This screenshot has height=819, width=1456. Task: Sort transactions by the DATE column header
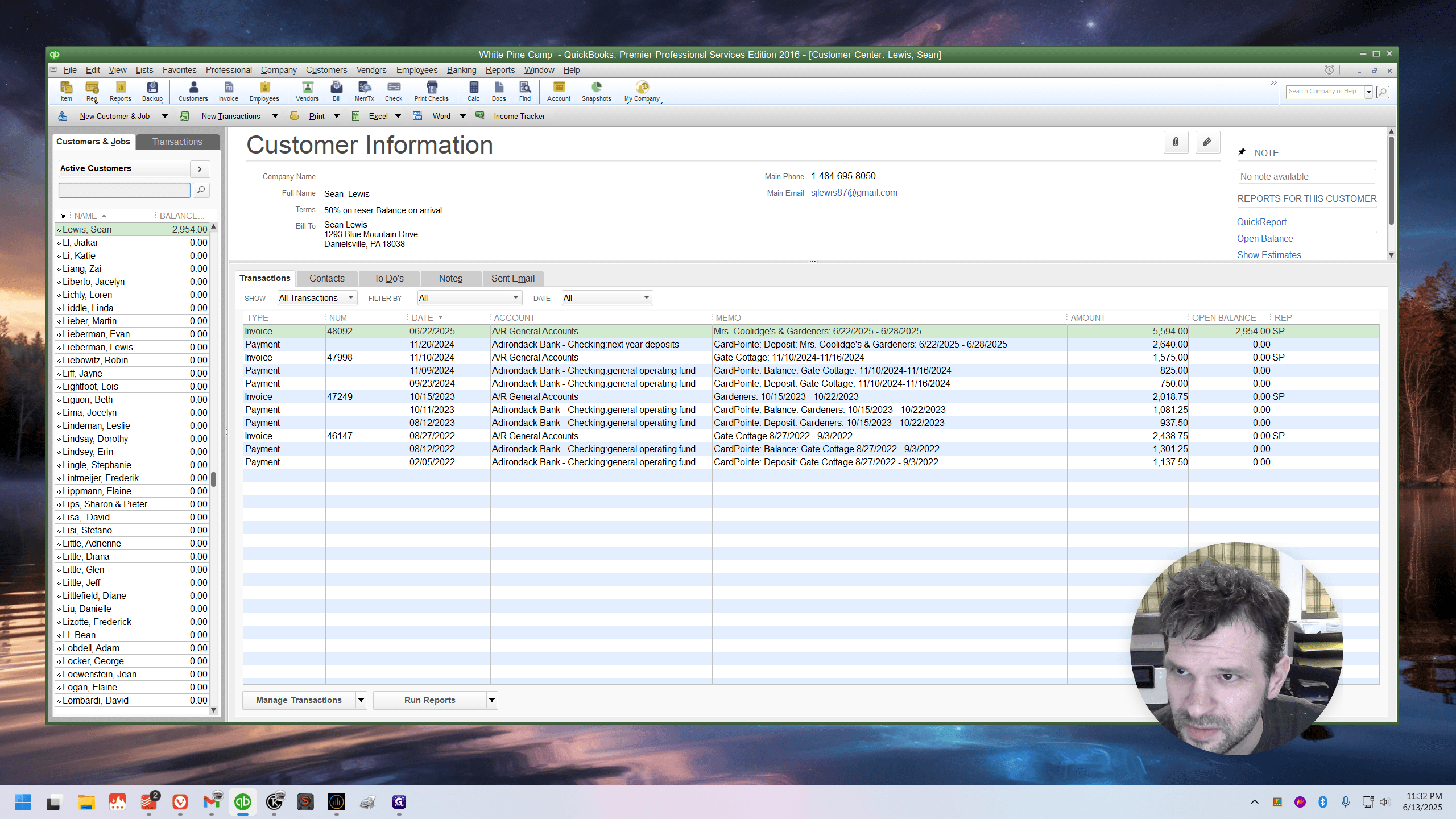click(x=423, y=318)
